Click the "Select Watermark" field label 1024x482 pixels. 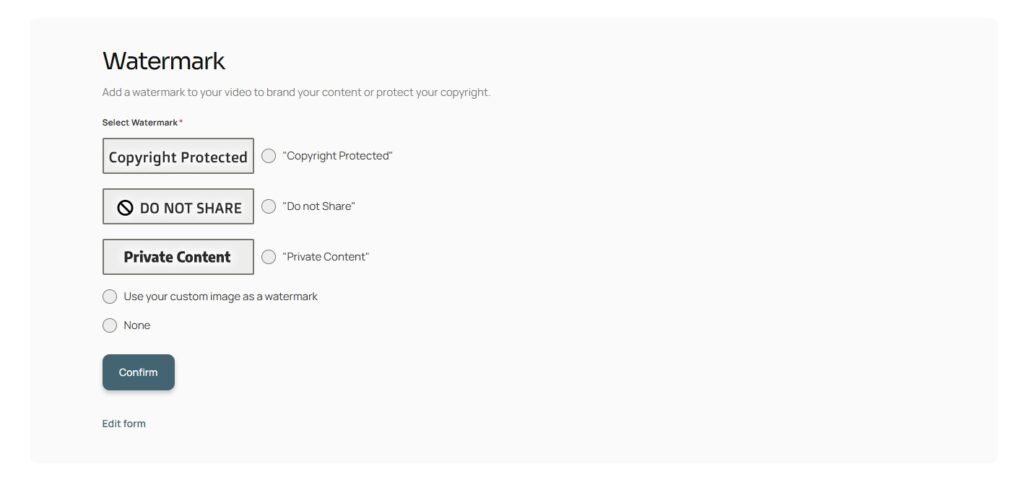click(x=140, y=122)
